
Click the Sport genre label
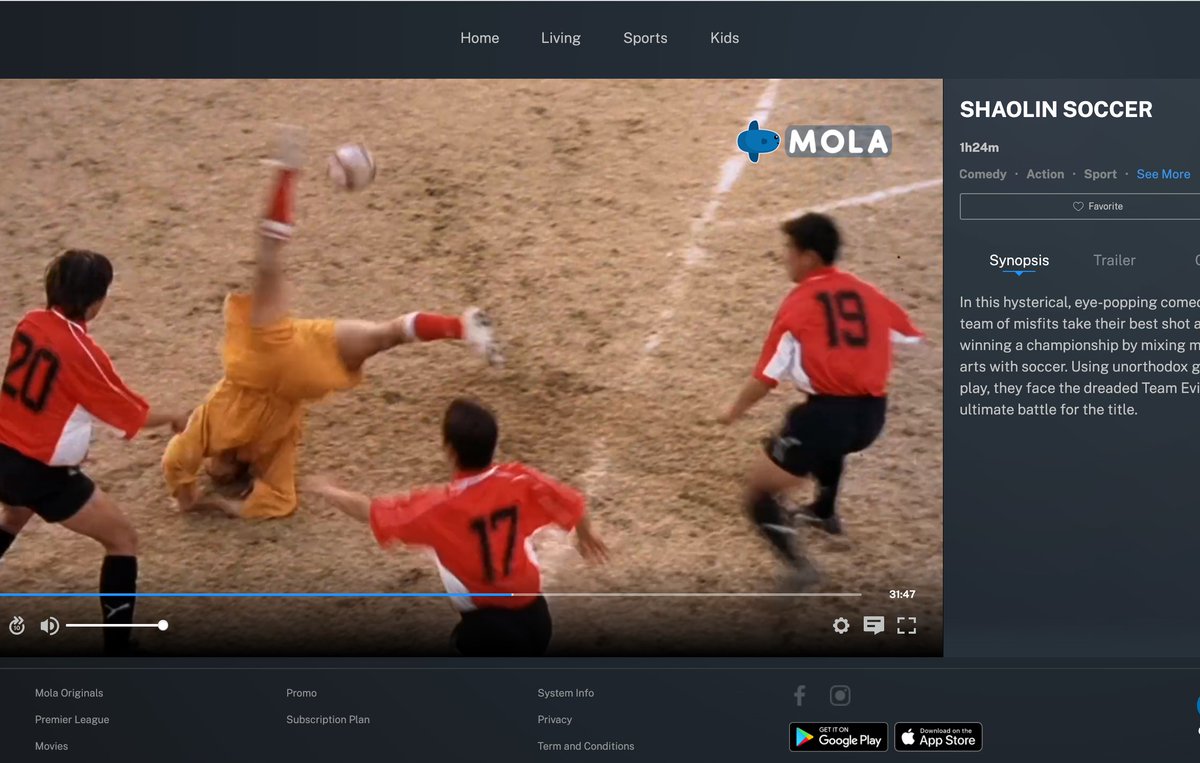tap(1100, 174)
